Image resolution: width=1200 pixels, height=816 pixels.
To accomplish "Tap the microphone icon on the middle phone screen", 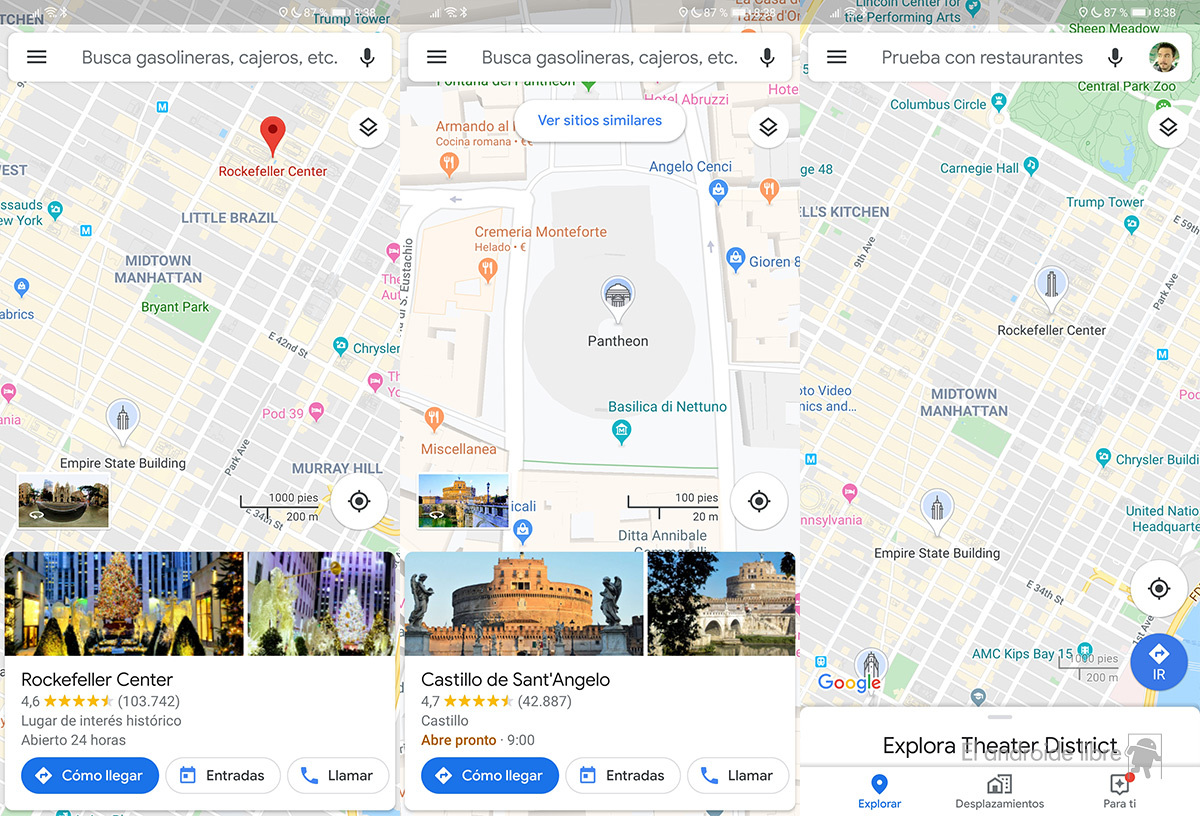I will (767, 57).
